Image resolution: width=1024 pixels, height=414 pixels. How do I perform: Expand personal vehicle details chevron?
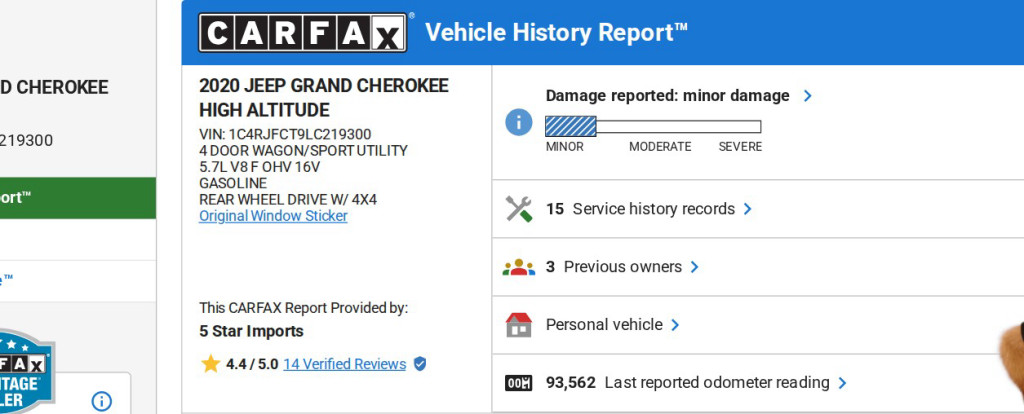(x=675, y=325)
